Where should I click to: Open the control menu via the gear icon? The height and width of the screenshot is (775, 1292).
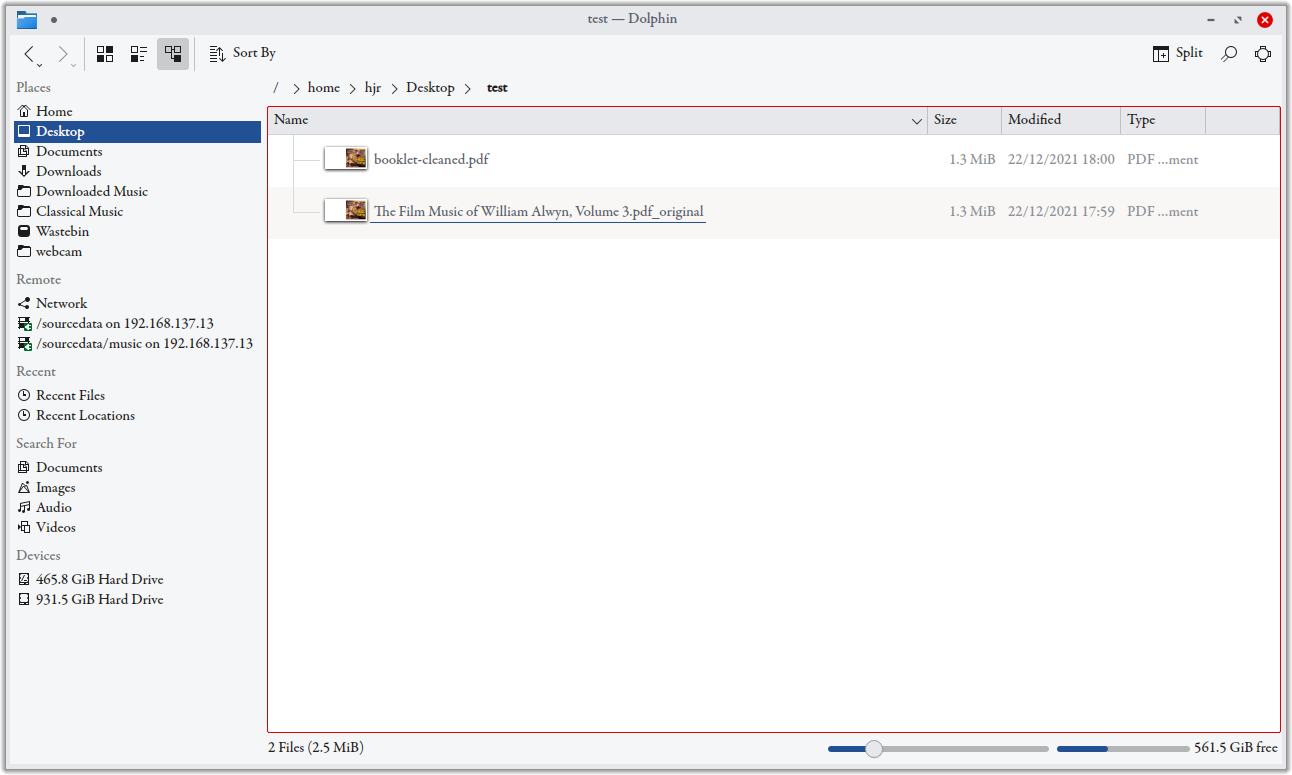coord(1263,53)
